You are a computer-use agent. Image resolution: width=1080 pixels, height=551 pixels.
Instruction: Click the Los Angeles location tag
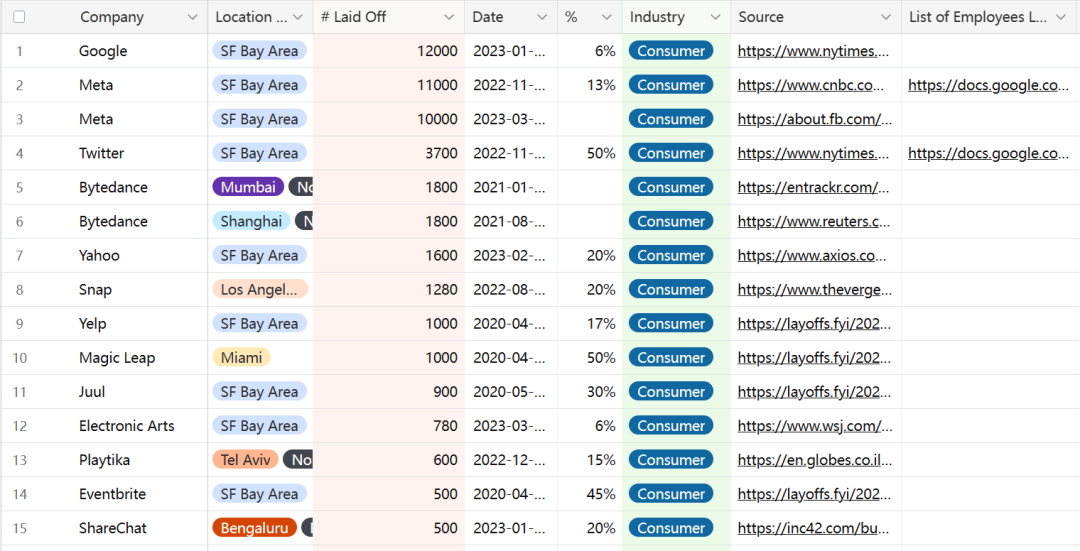click(x=260, y=290)
